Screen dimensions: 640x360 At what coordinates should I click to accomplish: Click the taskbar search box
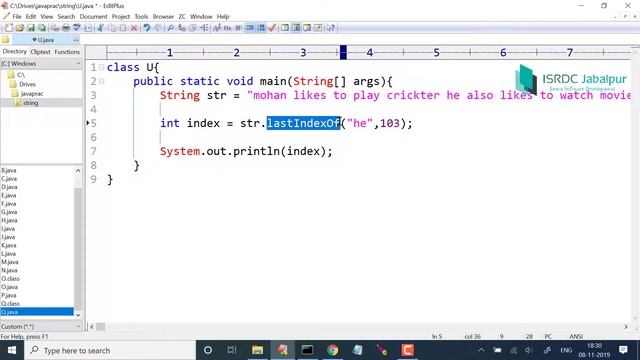click(x=110, y=350)
